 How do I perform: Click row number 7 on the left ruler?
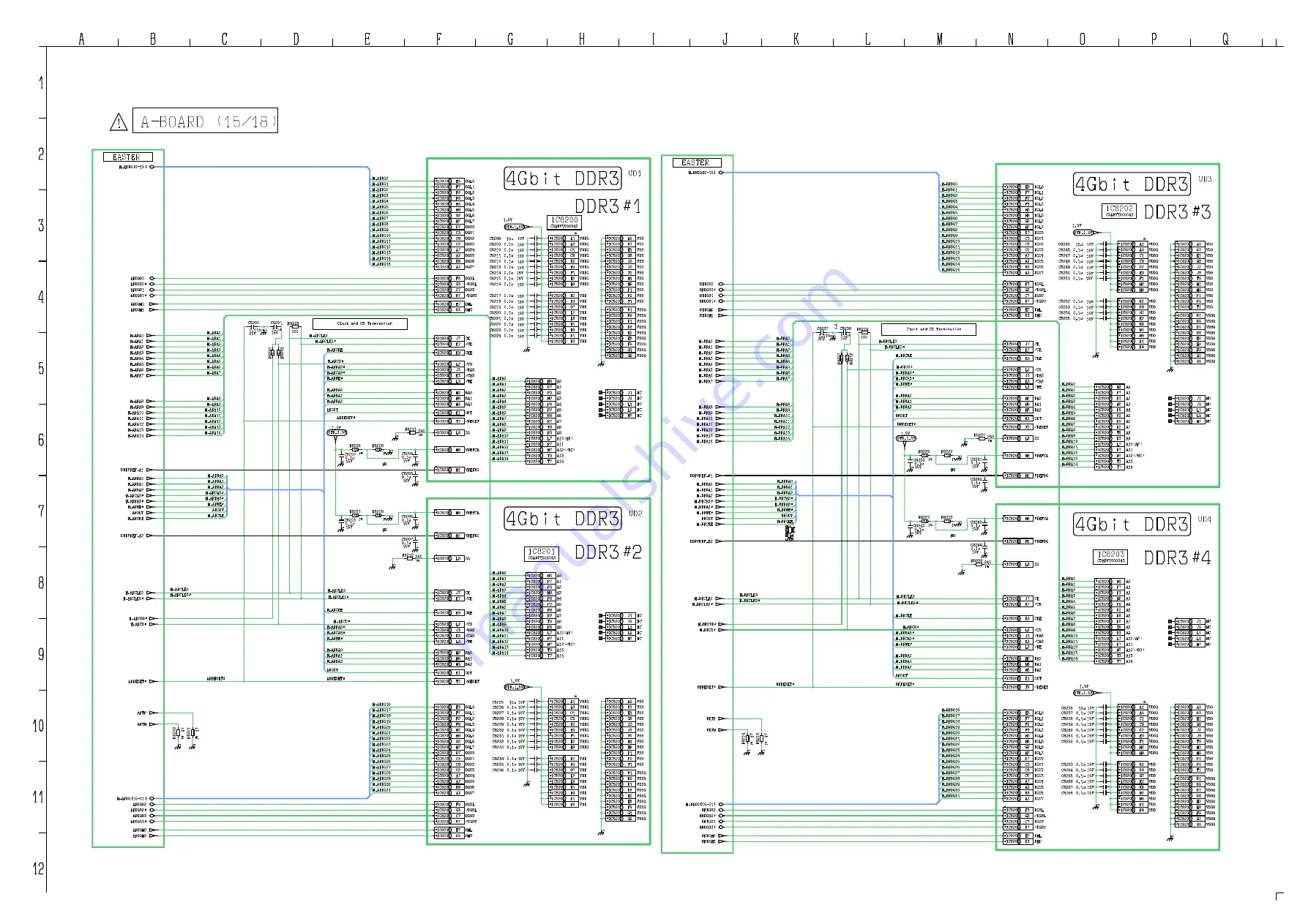pyautogui.click(x=41, y=511)
